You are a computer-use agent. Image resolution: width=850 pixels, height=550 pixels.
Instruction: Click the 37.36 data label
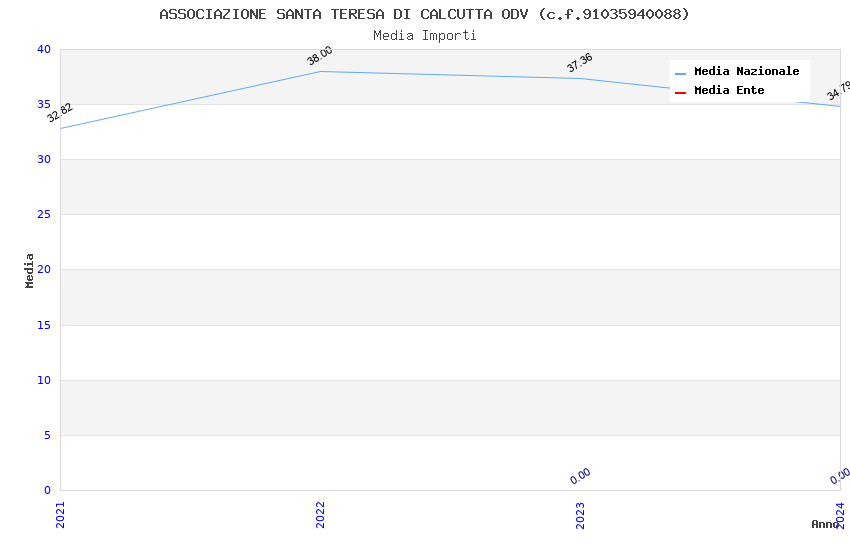(x=579, y=63)
